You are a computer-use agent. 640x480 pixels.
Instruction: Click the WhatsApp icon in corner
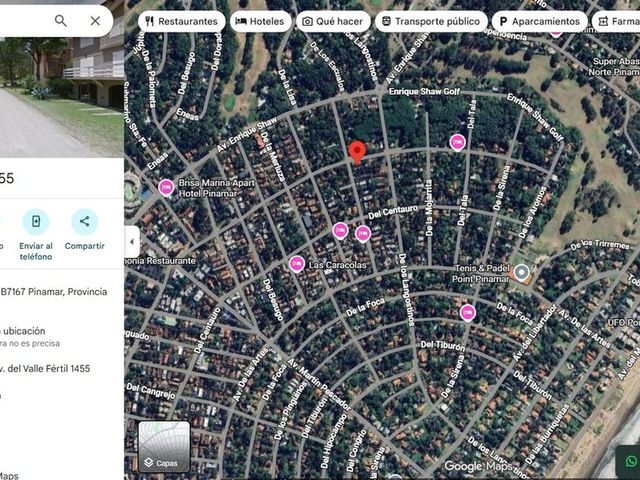click(x=631, y=462)
